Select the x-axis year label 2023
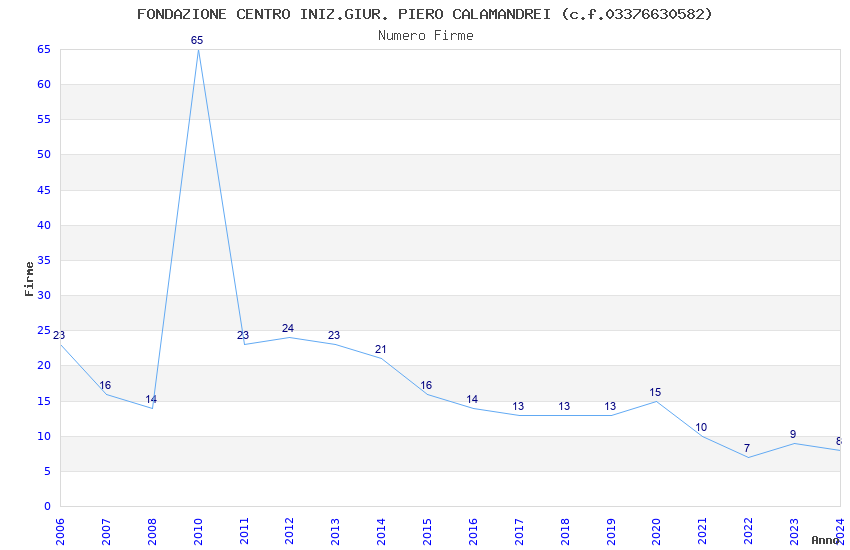 (795, 532)
